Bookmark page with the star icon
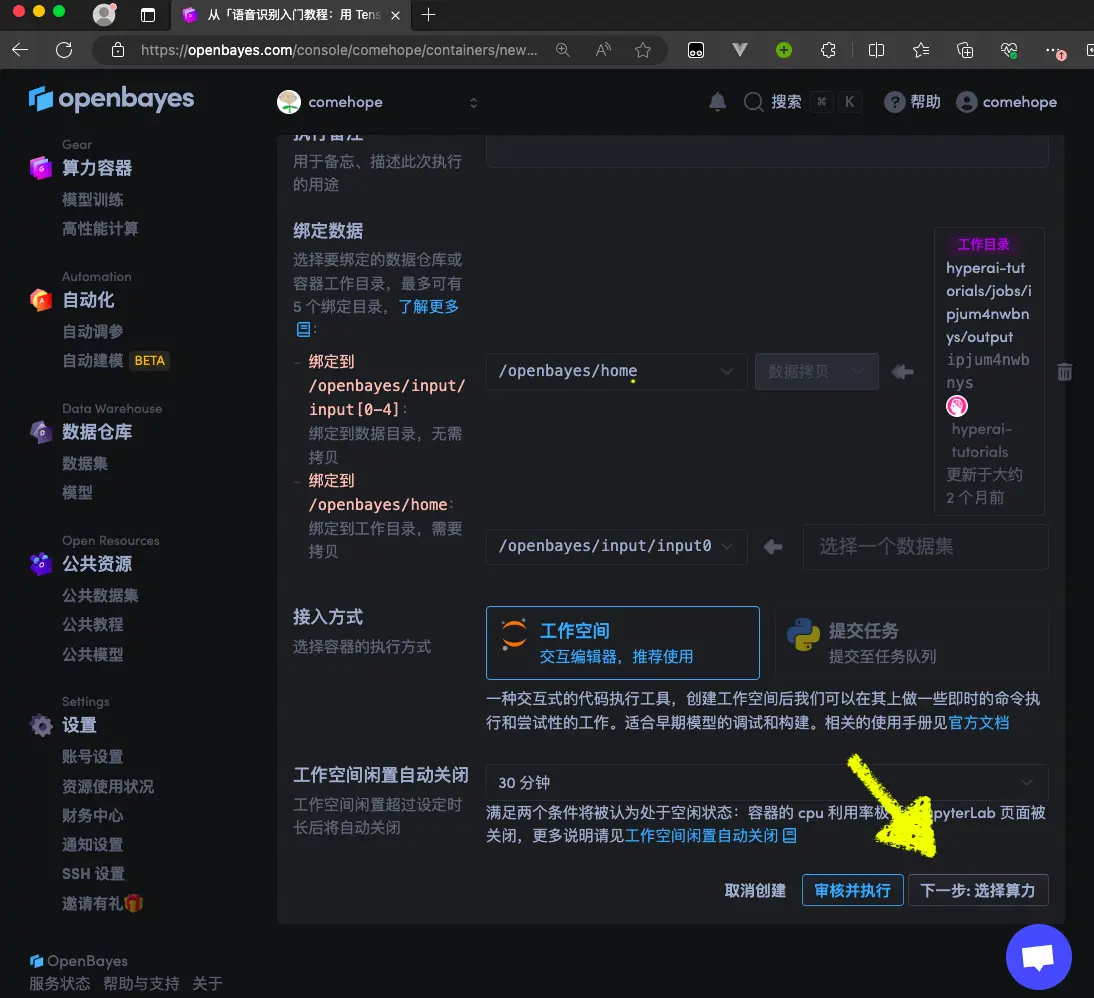The image size is (1094, 998). point(643,50)
